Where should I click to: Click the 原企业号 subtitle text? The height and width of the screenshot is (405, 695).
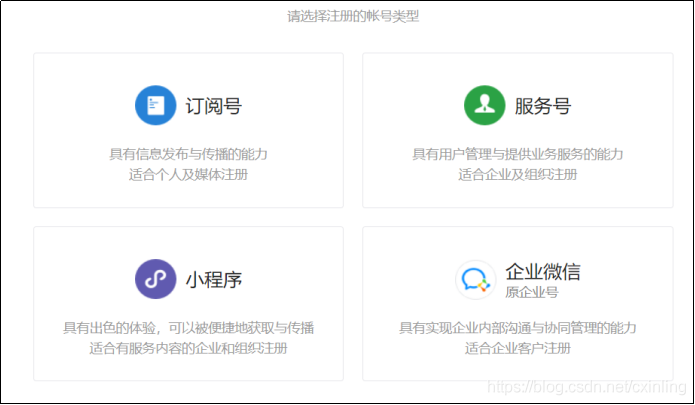point(532,292)
